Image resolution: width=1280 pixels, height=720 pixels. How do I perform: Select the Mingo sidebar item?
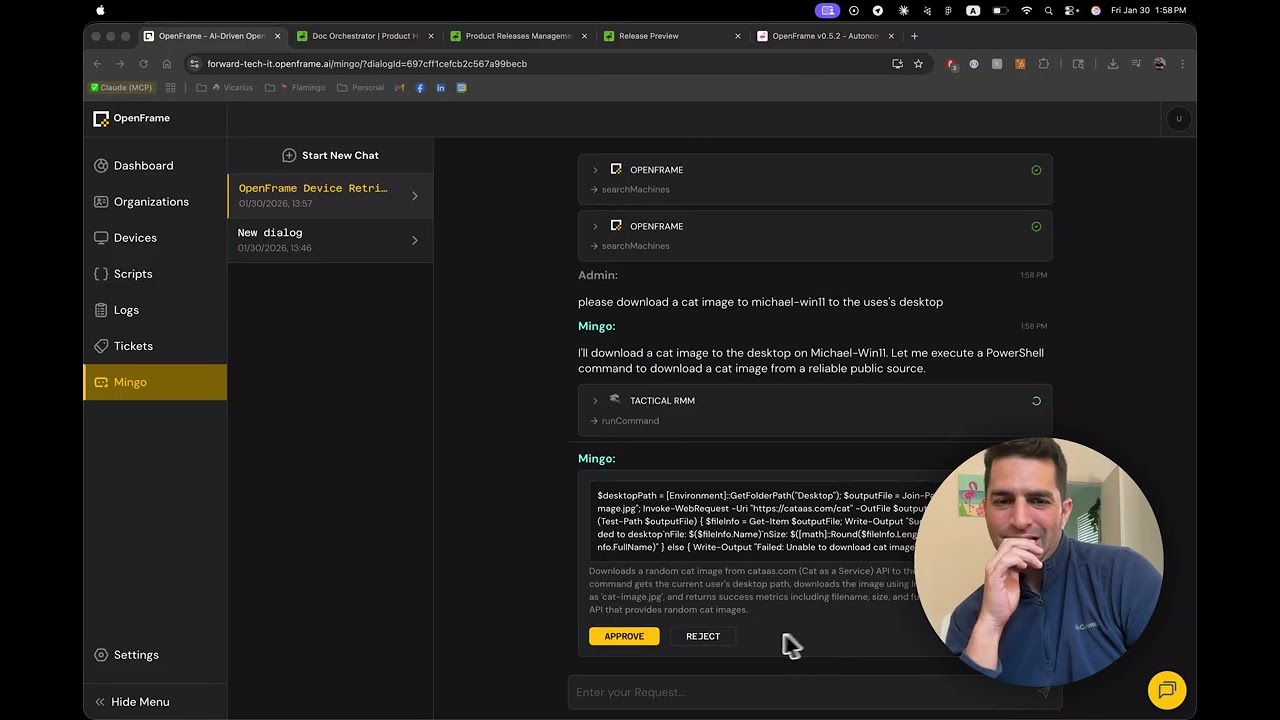click(x=155, y=382)
